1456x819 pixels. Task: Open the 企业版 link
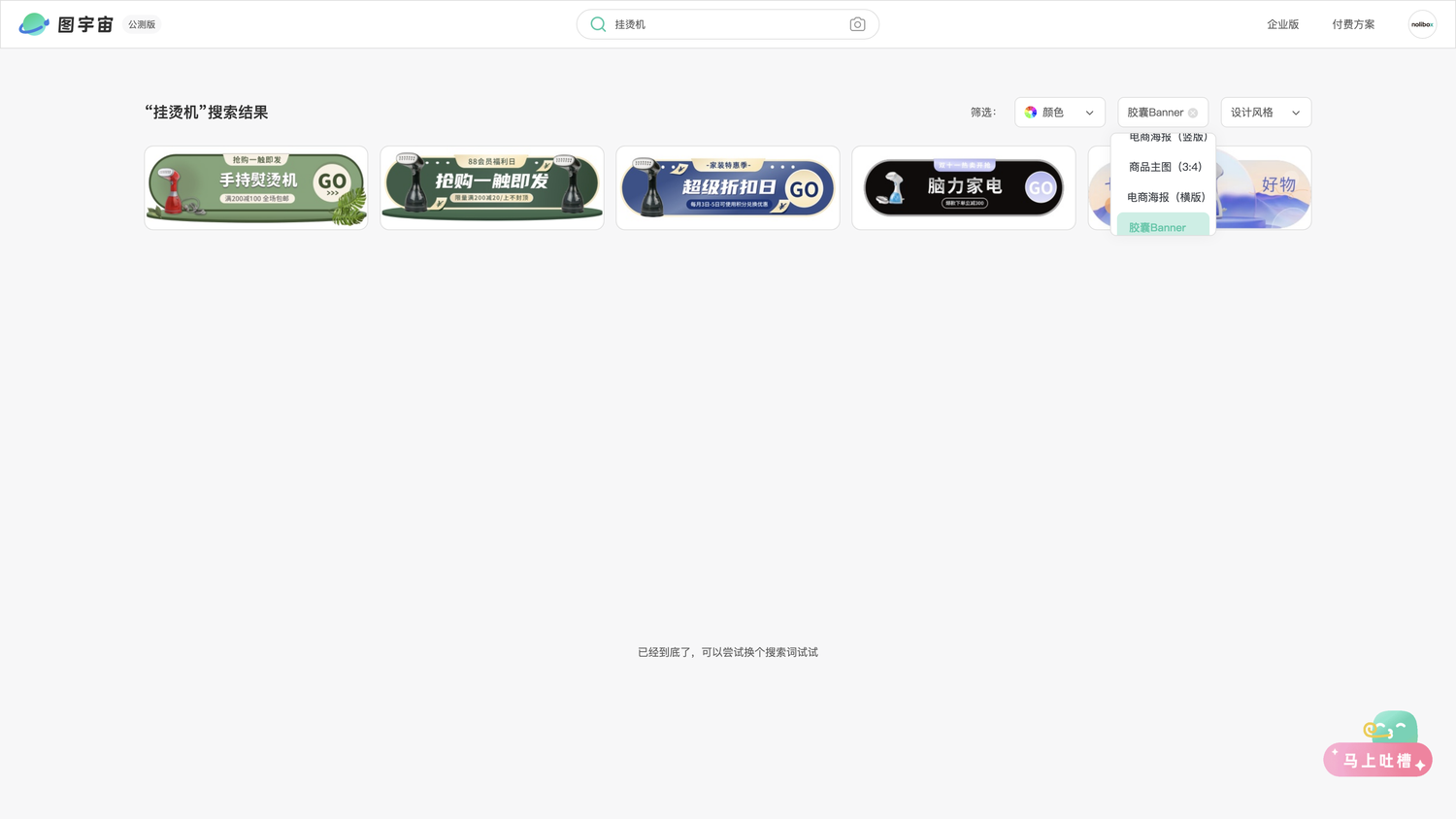point(1282,24)
